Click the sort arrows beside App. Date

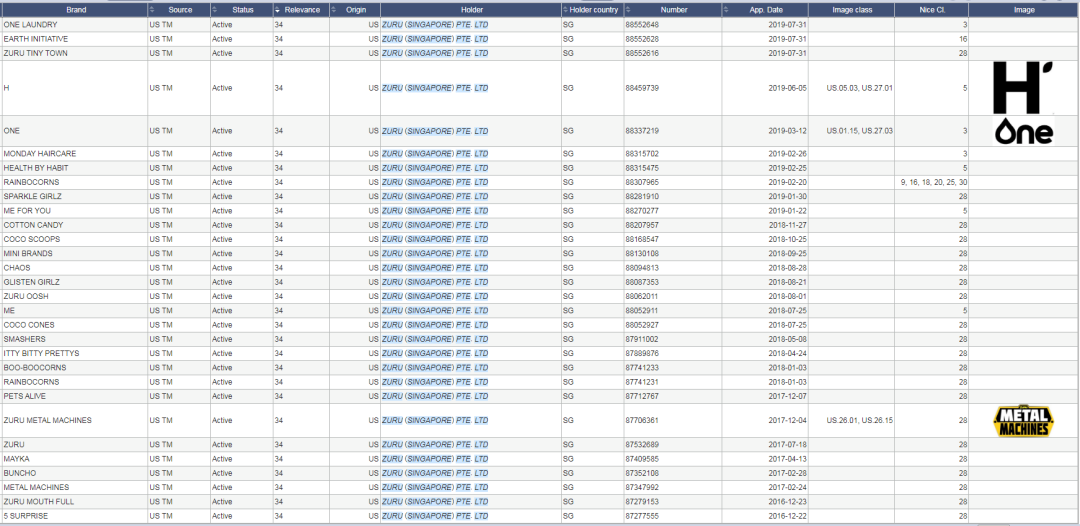click(x=726, y=10)
